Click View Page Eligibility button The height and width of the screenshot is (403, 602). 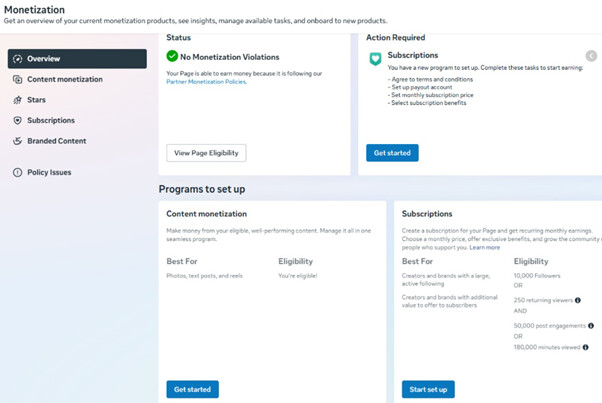pos(206,153)
